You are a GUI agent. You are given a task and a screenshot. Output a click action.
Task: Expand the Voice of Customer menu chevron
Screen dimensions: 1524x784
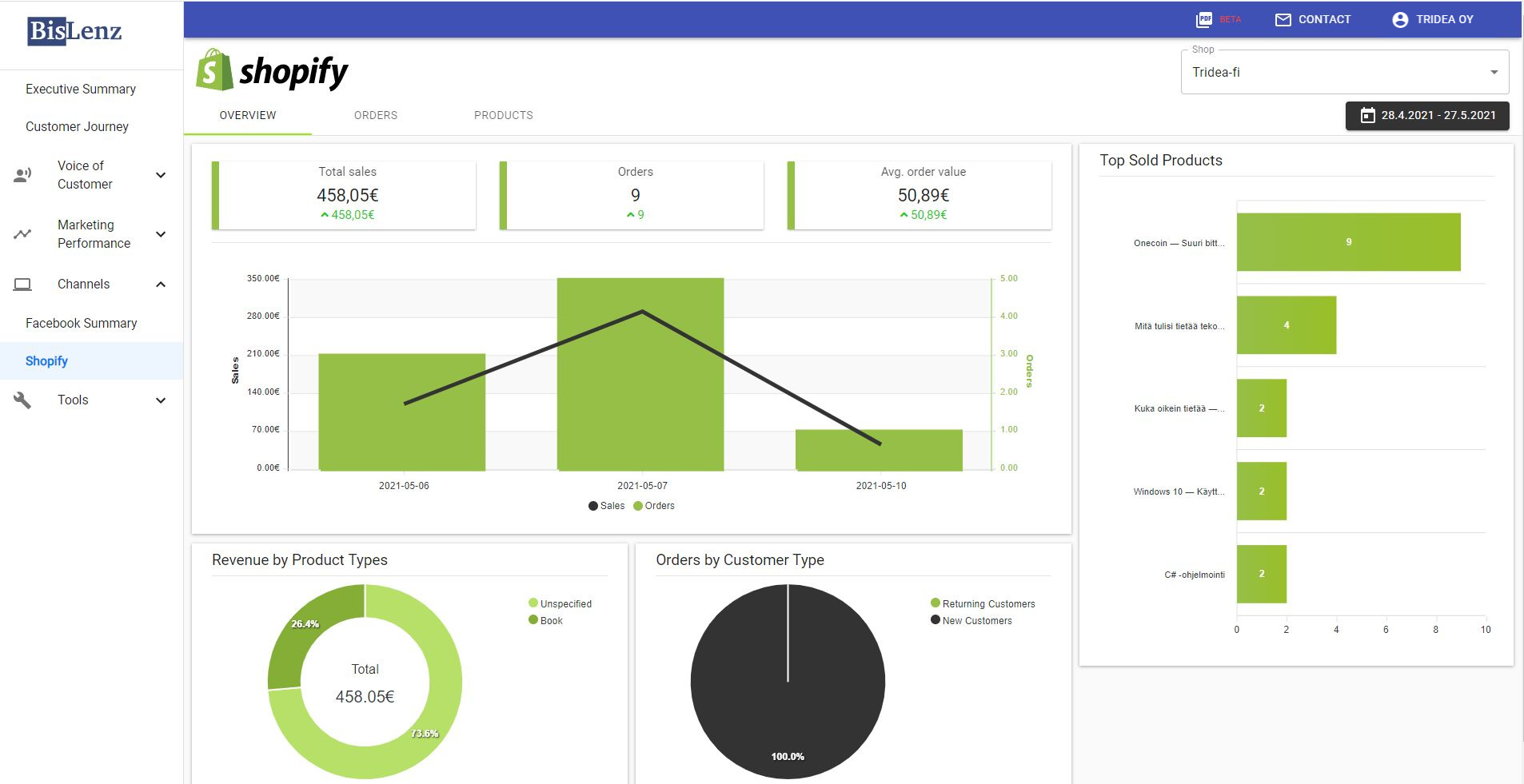(x=161, y=175)
